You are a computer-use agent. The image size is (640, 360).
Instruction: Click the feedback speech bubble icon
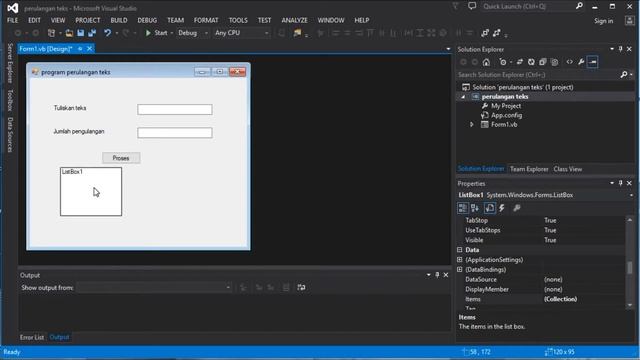pyautogui.click(x=472, y=6)
